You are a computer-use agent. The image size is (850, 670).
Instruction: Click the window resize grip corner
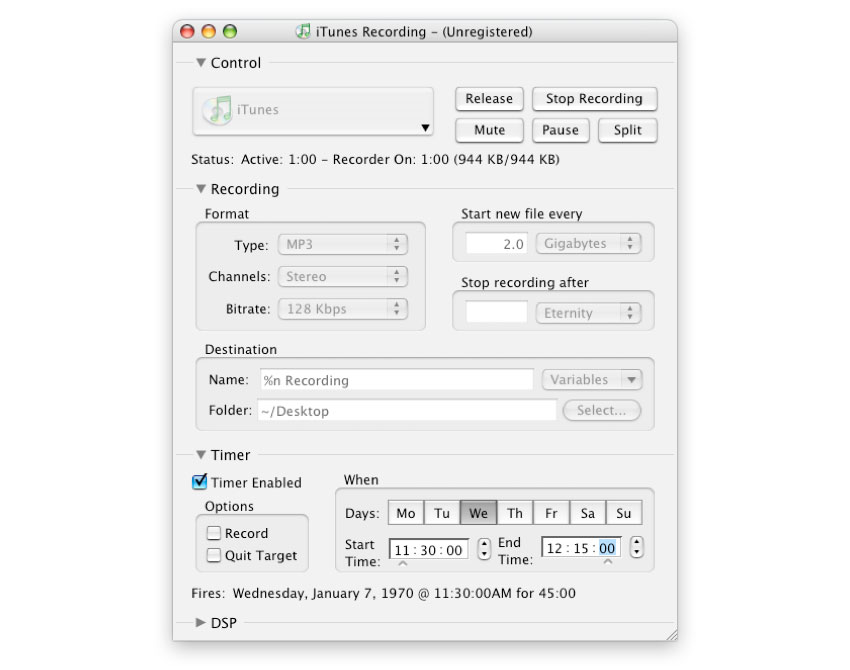[x=671, y=635]
